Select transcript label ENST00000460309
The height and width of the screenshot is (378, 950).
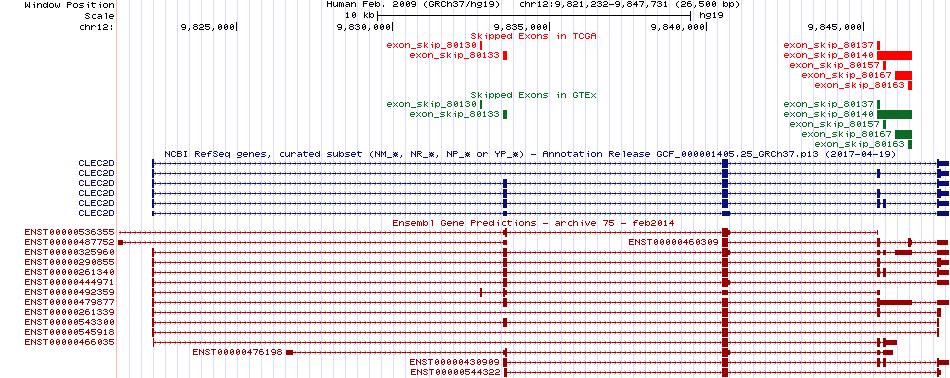pos(673,242)
